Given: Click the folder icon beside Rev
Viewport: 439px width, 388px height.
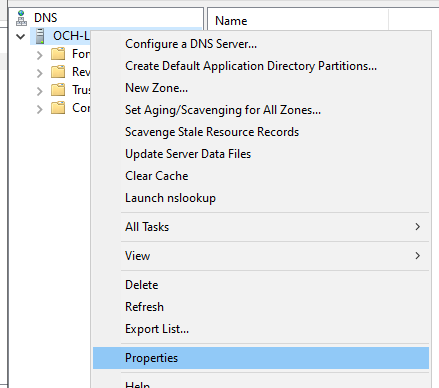Looking at the screenshot, I should (x=58, y=72).
